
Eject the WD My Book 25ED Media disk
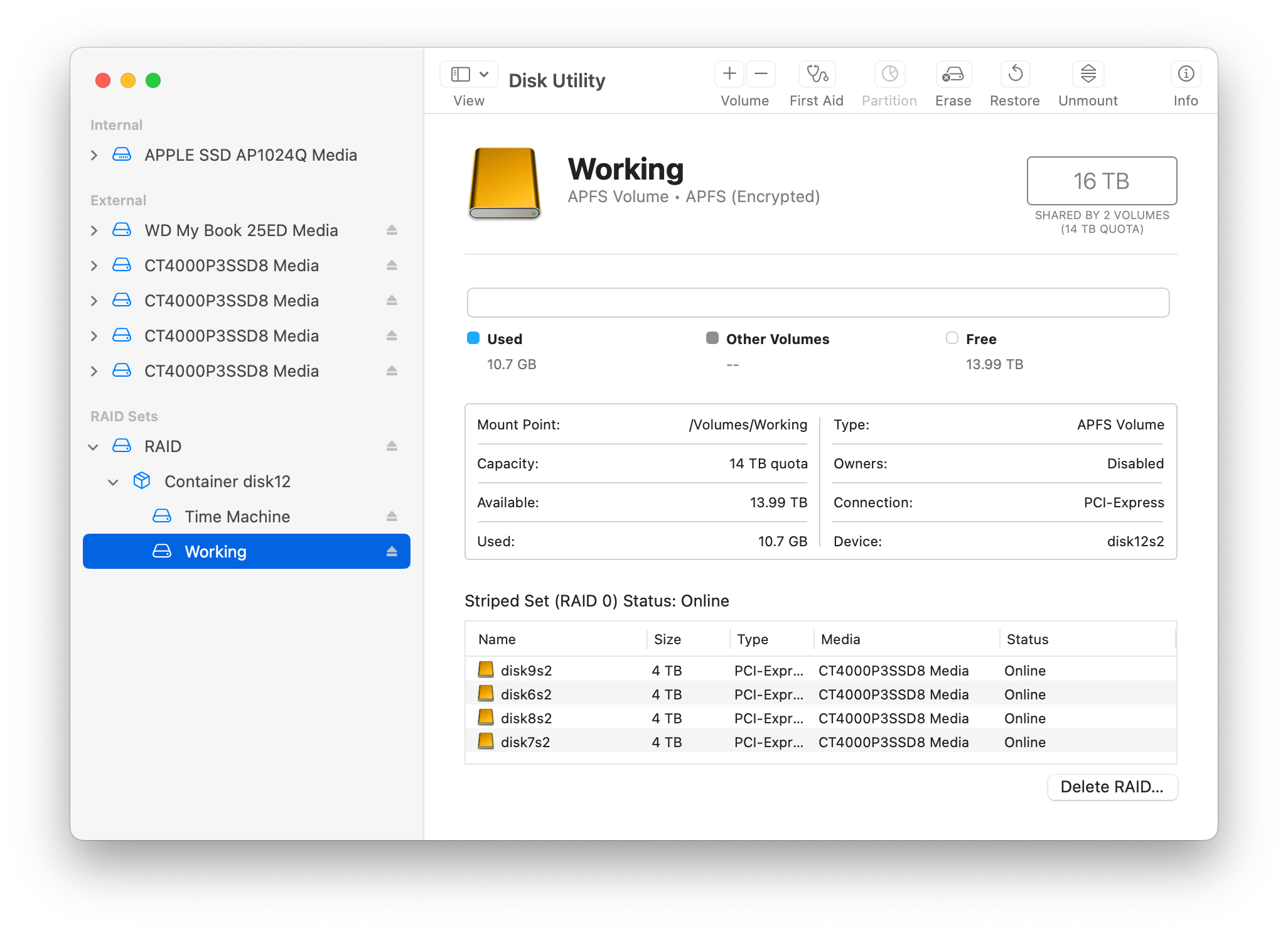coord(392,230)
